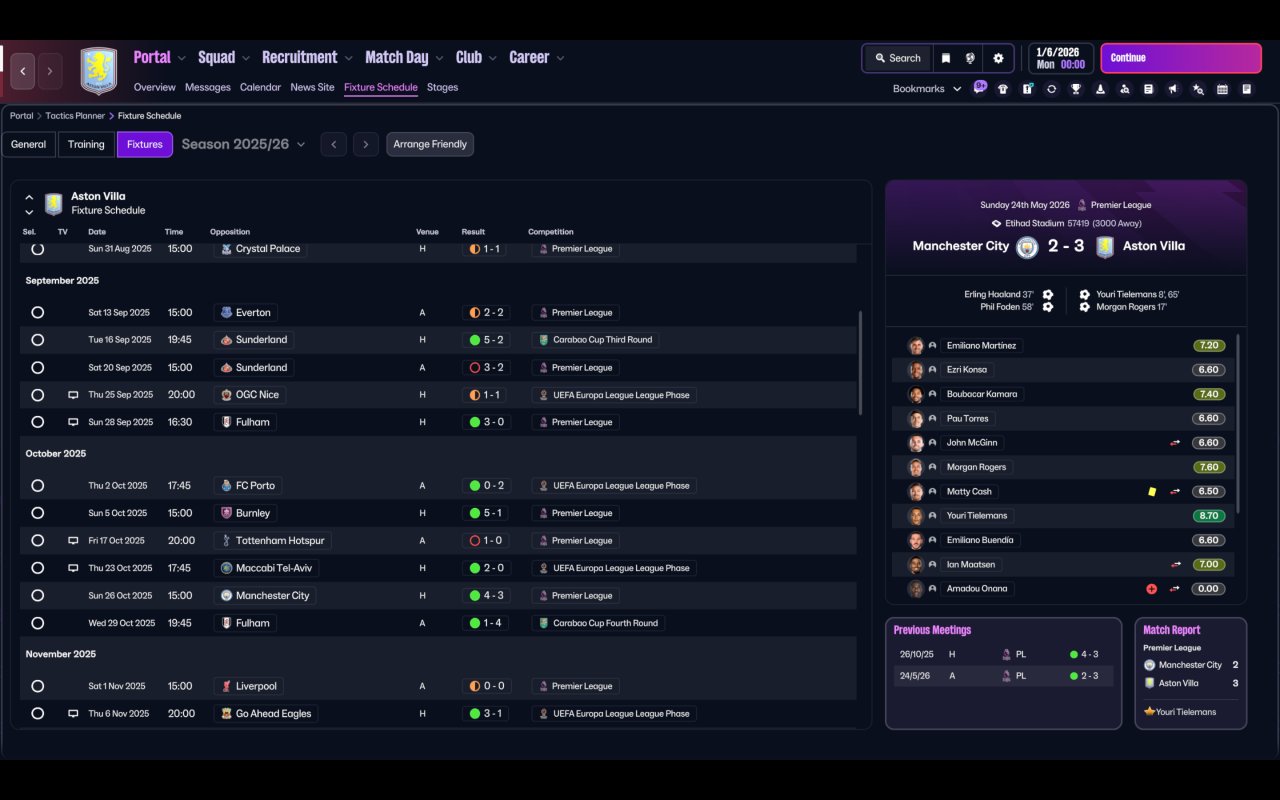The width and height of the screenshot is (1280, 800).
Task: Click the TV icon on the Maccabi Tel-Aviv row
Action: 73,568
